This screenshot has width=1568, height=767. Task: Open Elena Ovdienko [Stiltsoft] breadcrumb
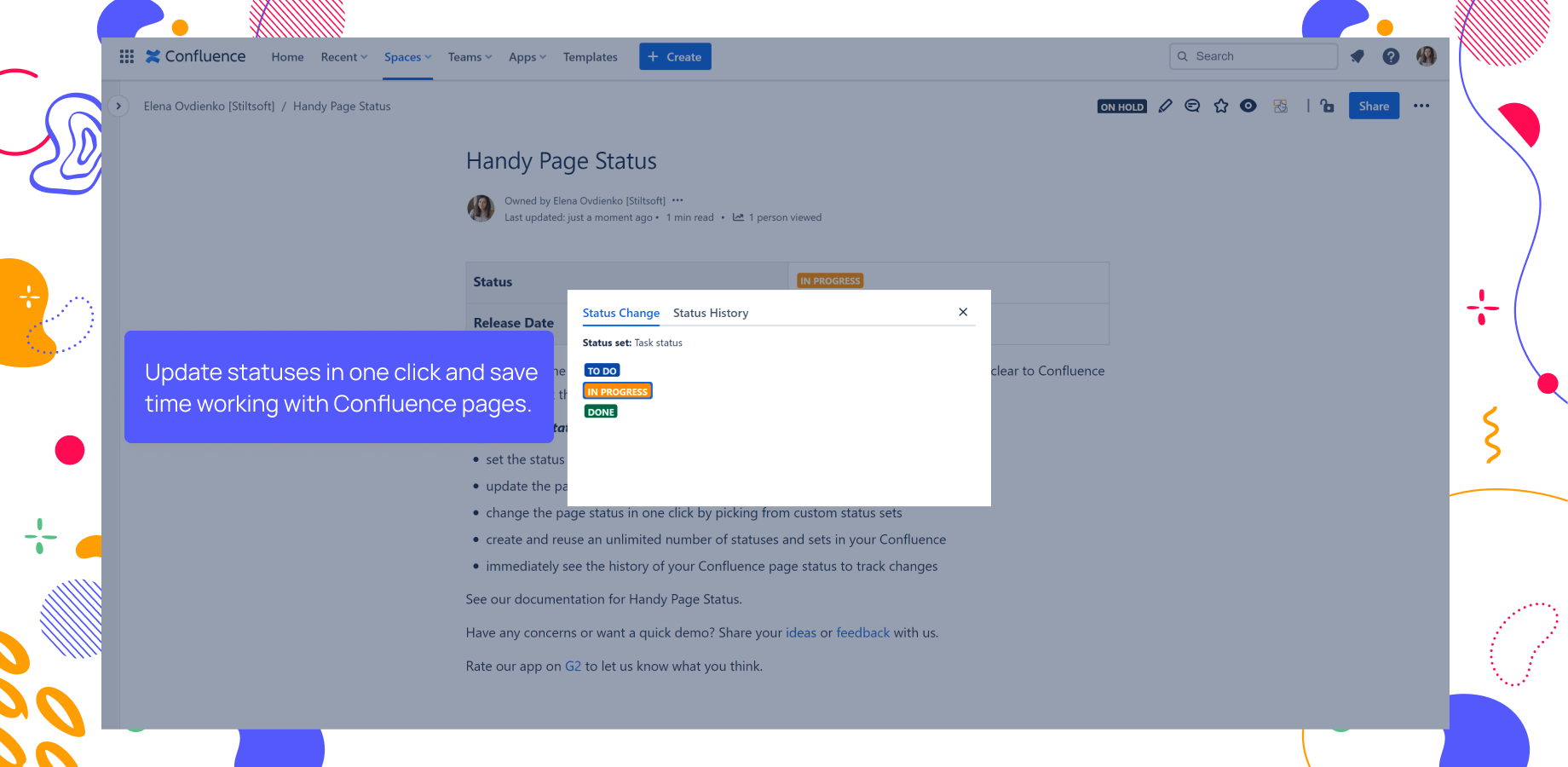pos(209,107)
